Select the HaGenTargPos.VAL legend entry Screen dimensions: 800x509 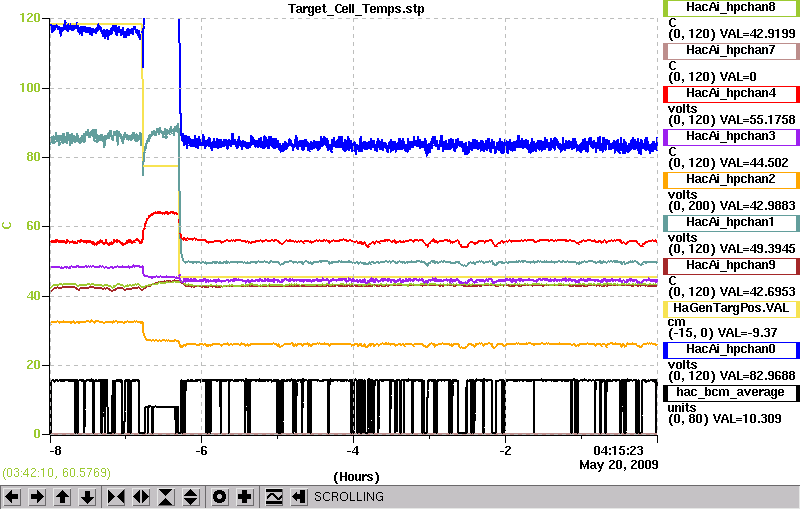click(731, 309)
